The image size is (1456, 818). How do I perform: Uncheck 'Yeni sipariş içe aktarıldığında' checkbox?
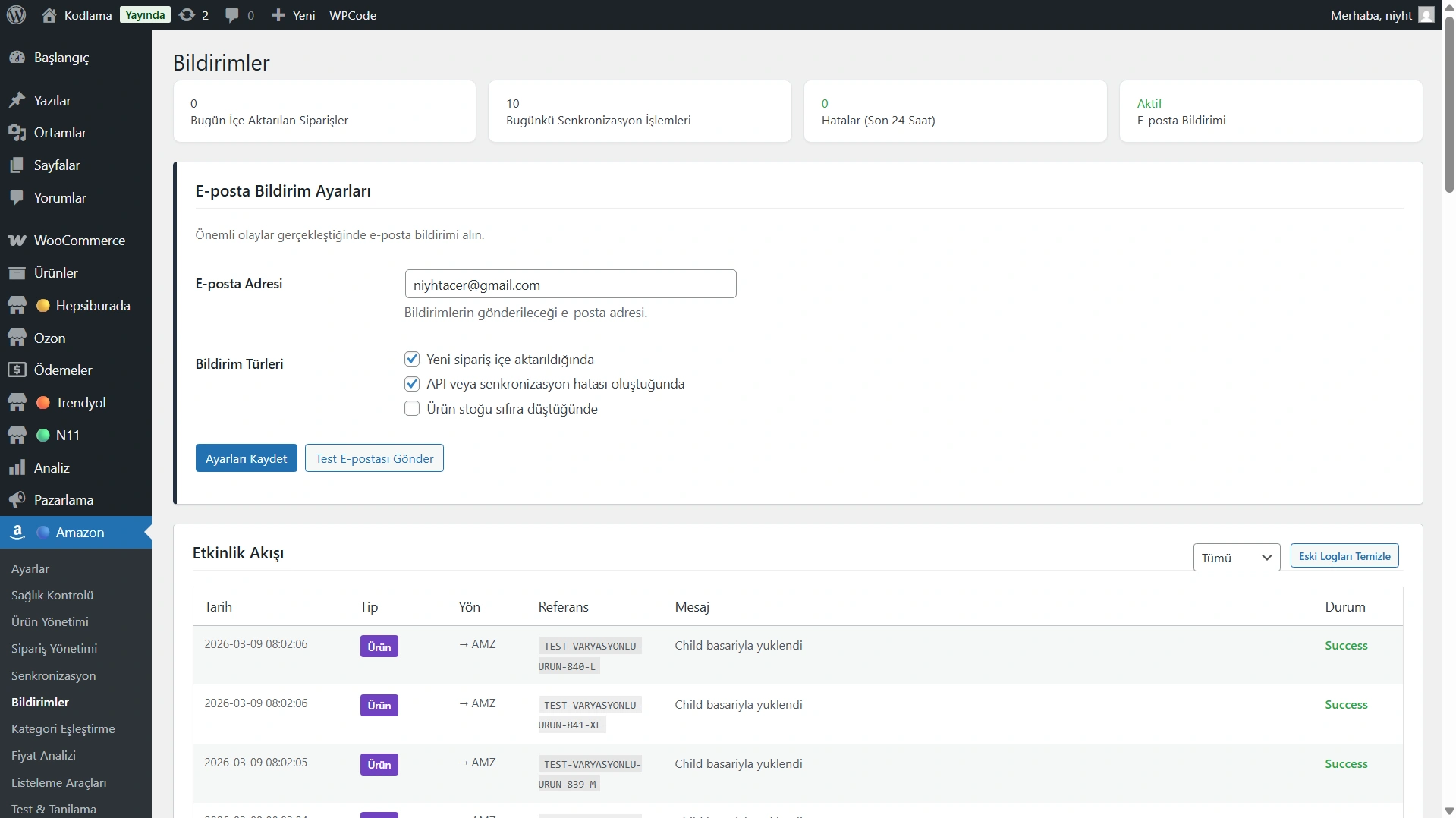click(x=412, y=359)
